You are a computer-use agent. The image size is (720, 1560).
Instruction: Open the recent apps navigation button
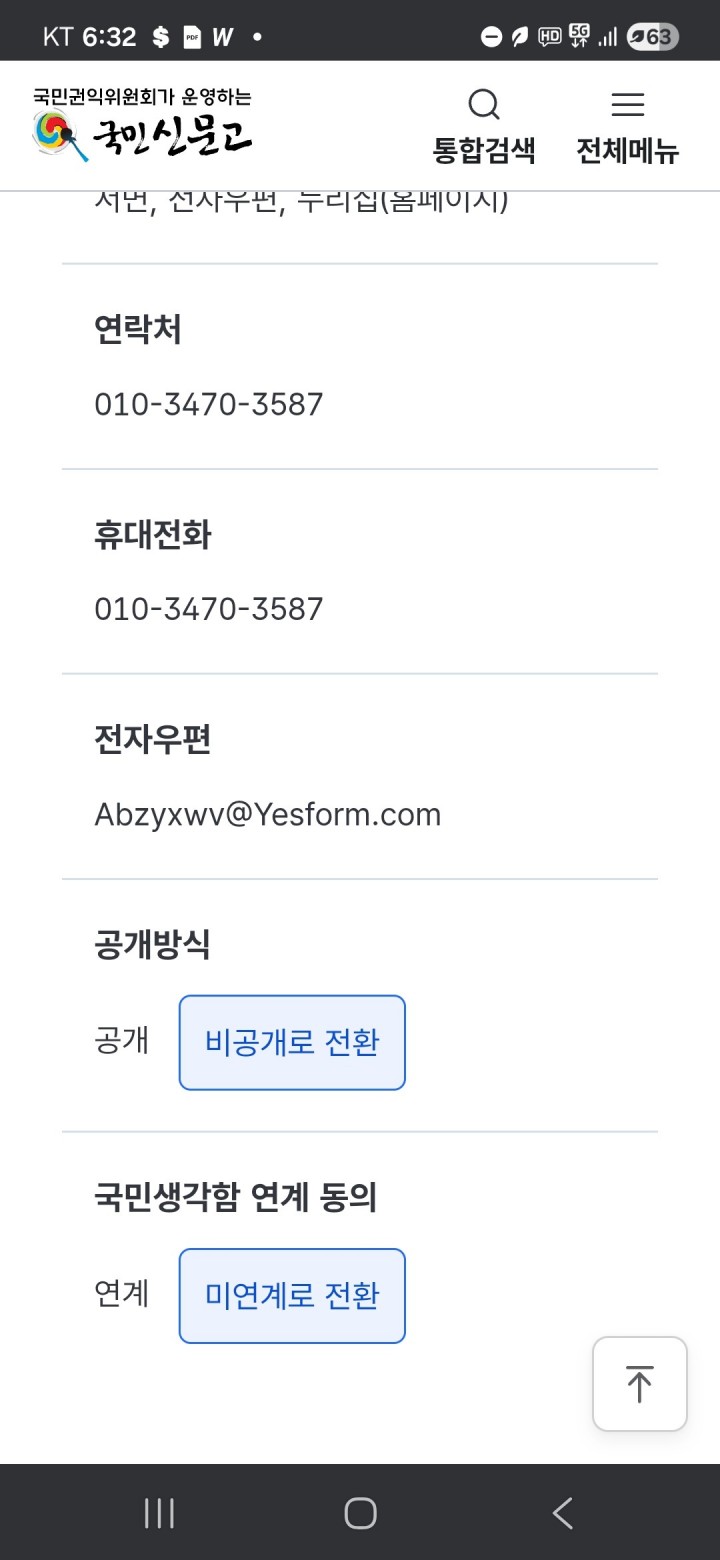click(159, 1513)
